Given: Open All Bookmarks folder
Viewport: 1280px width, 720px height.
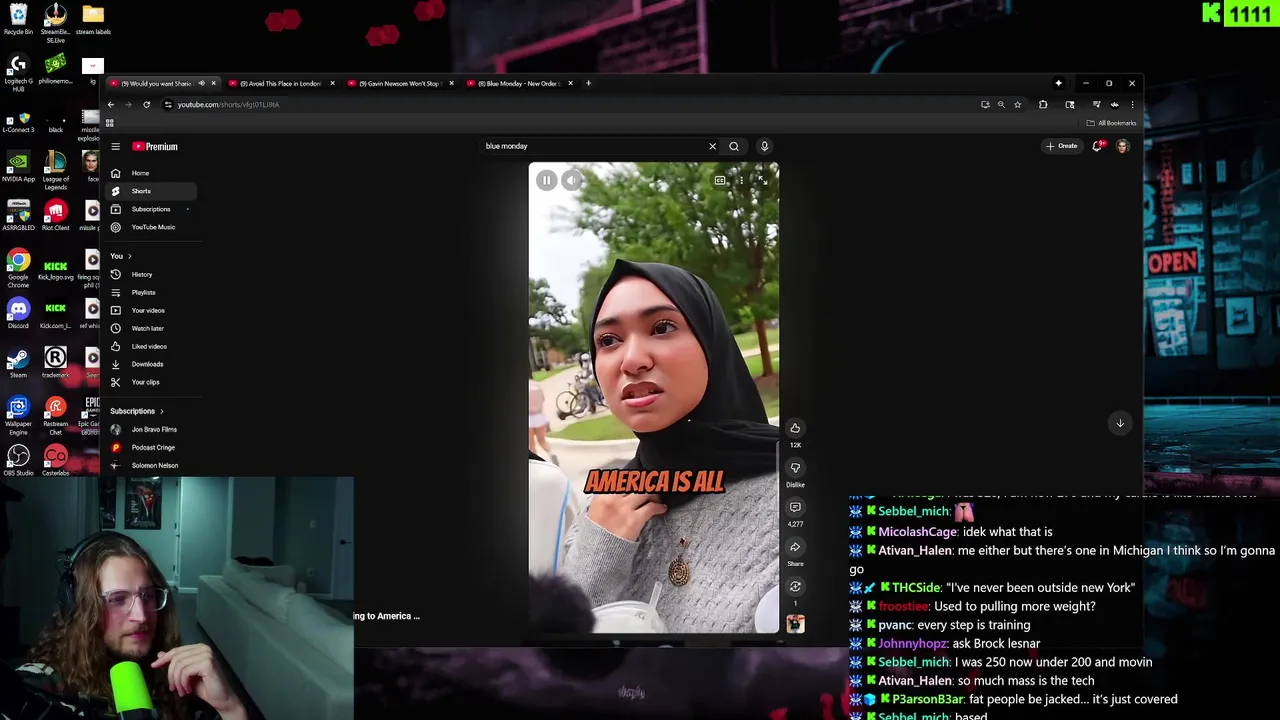Looking at the screenshot, I should point(1111,123).
